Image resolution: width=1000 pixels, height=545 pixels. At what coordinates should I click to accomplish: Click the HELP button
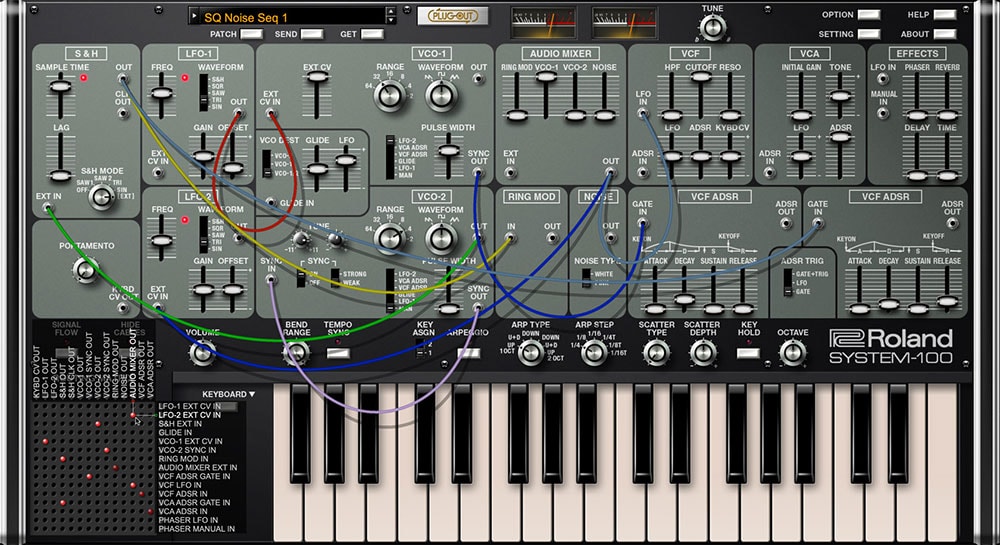point(945,15)
